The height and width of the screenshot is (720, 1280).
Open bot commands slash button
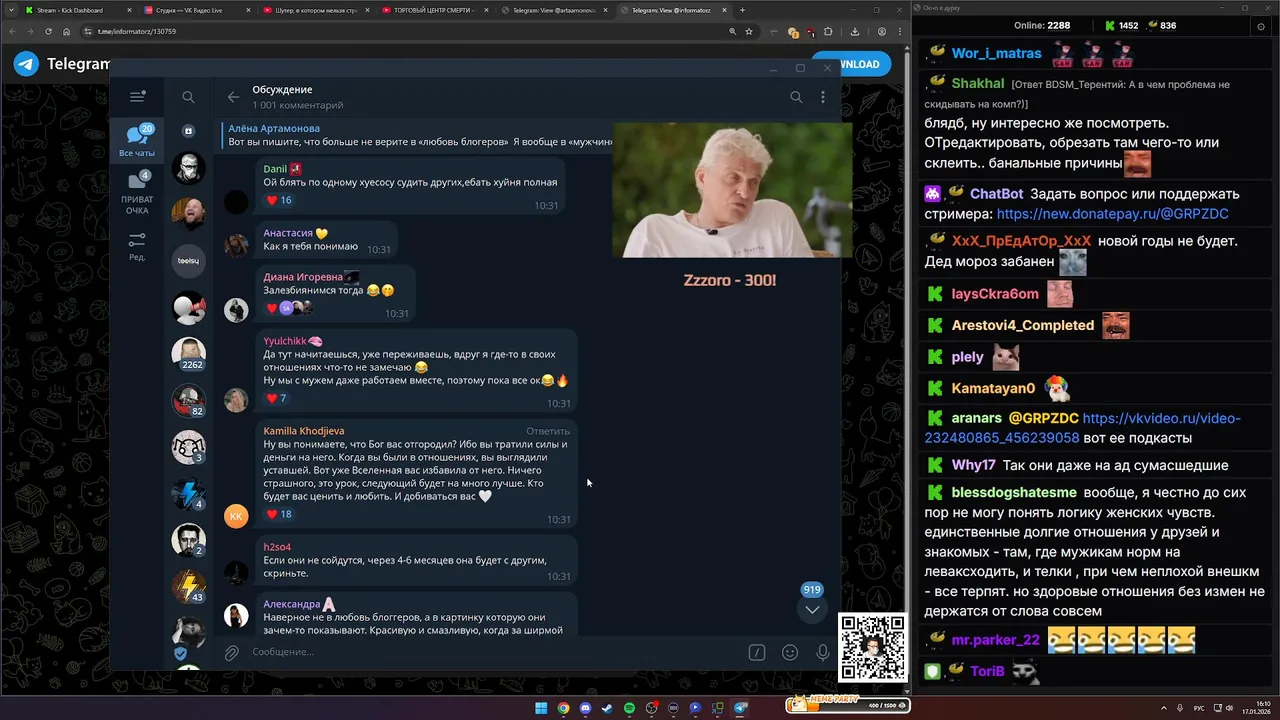coord(757,652)
